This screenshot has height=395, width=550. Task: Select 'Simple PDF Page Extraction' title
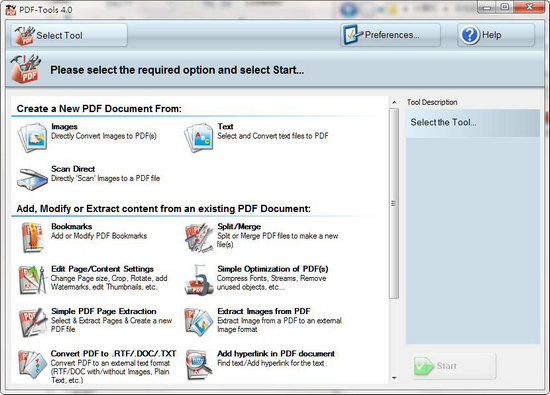104,311
